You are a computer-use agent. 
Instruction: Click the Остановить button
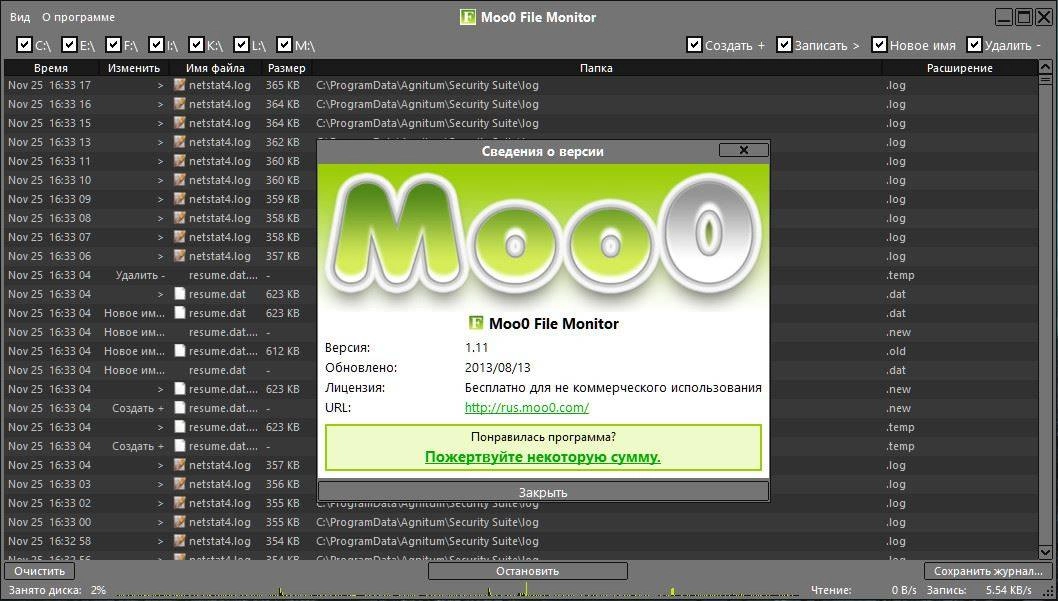(528, 571)
